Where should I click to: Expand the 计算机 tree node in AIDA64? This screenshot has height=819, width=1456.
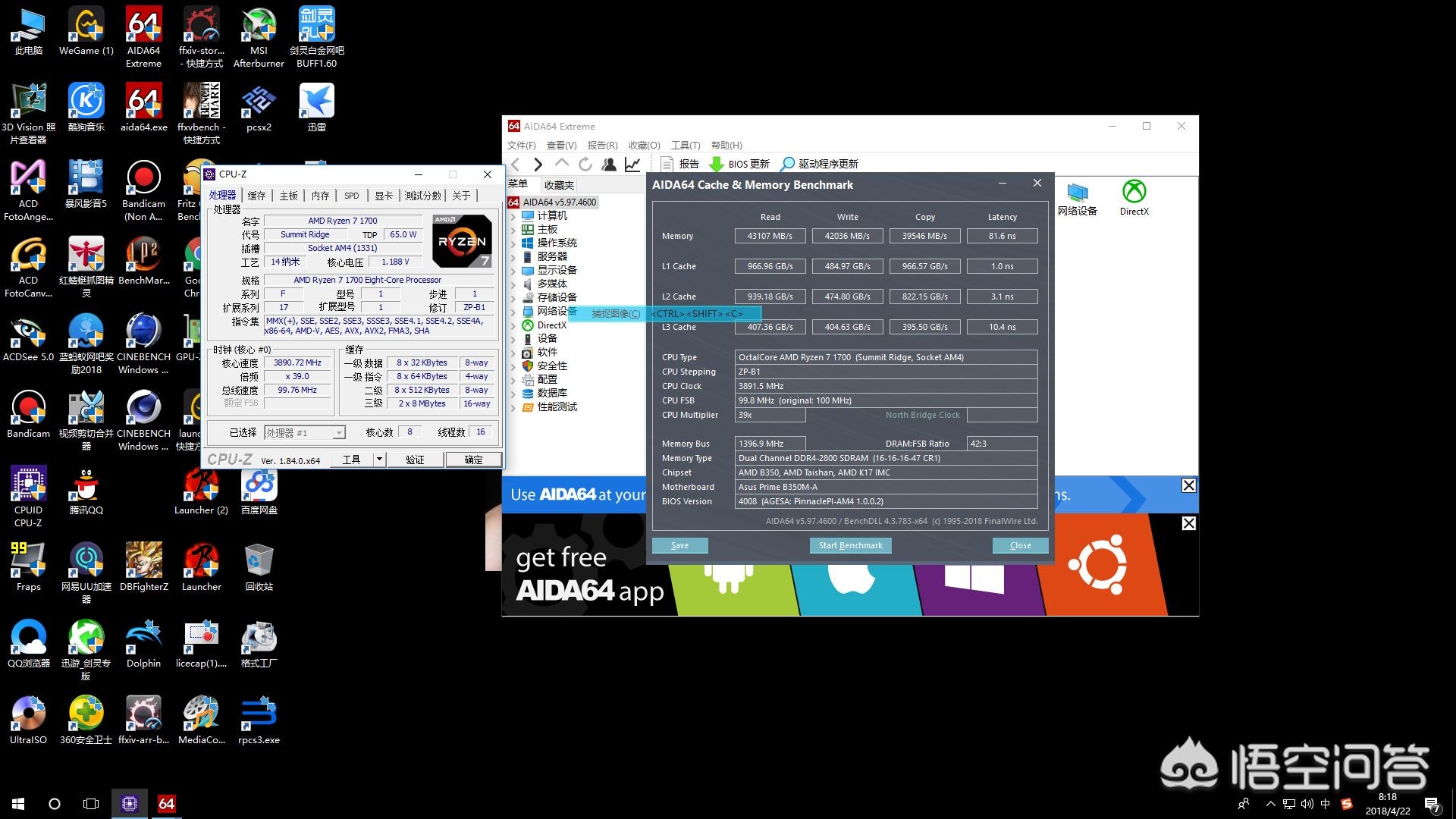(513, 216)
